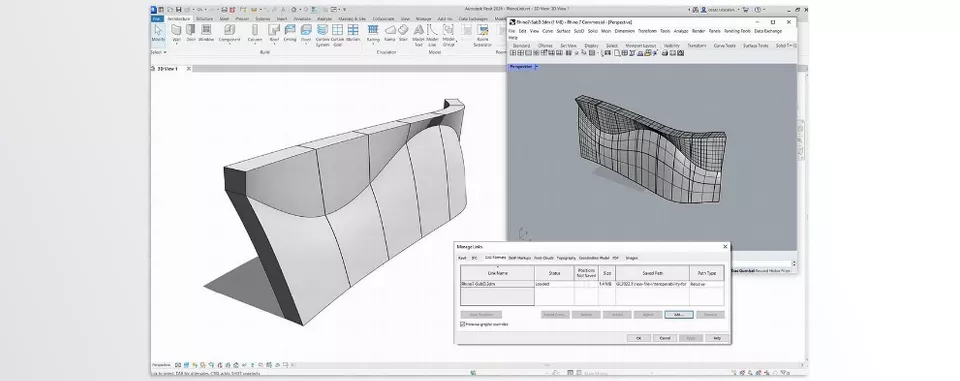
Task: Expand the Wall tool dropdown arrow
Action: 176,43
